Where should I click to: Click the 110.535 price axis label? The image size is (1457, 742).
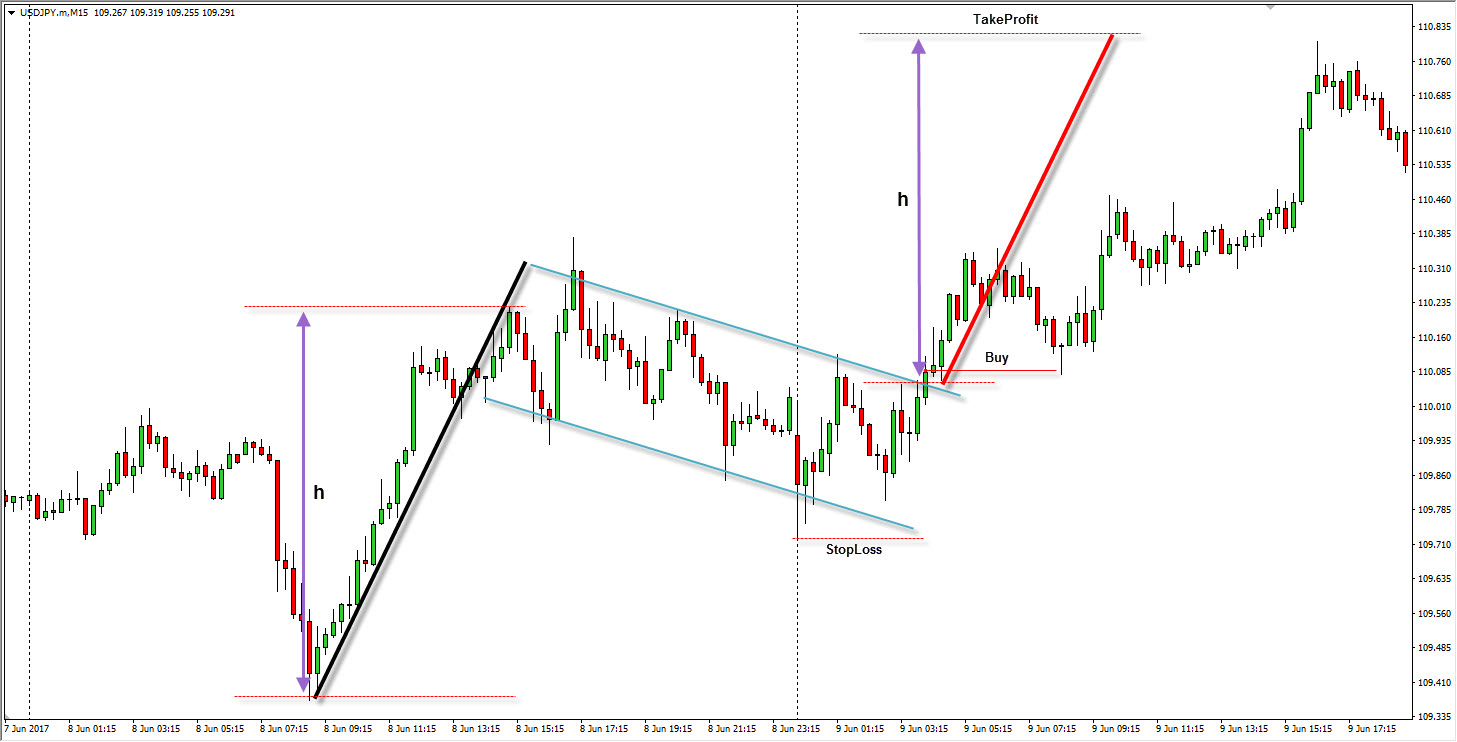click(1434, 165)
